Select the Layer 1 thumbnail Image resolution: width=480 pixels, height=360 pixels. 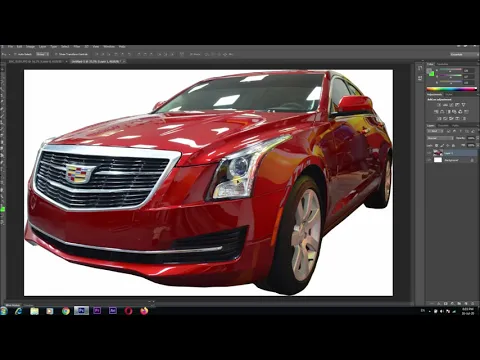click(x=438, y=153)
